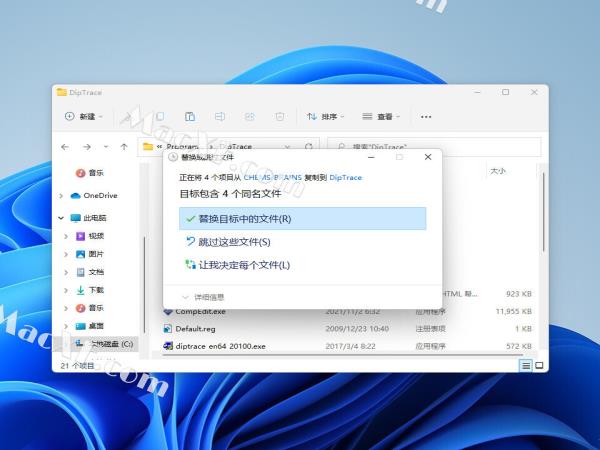Click the address bar folder icon

[148, 147]
